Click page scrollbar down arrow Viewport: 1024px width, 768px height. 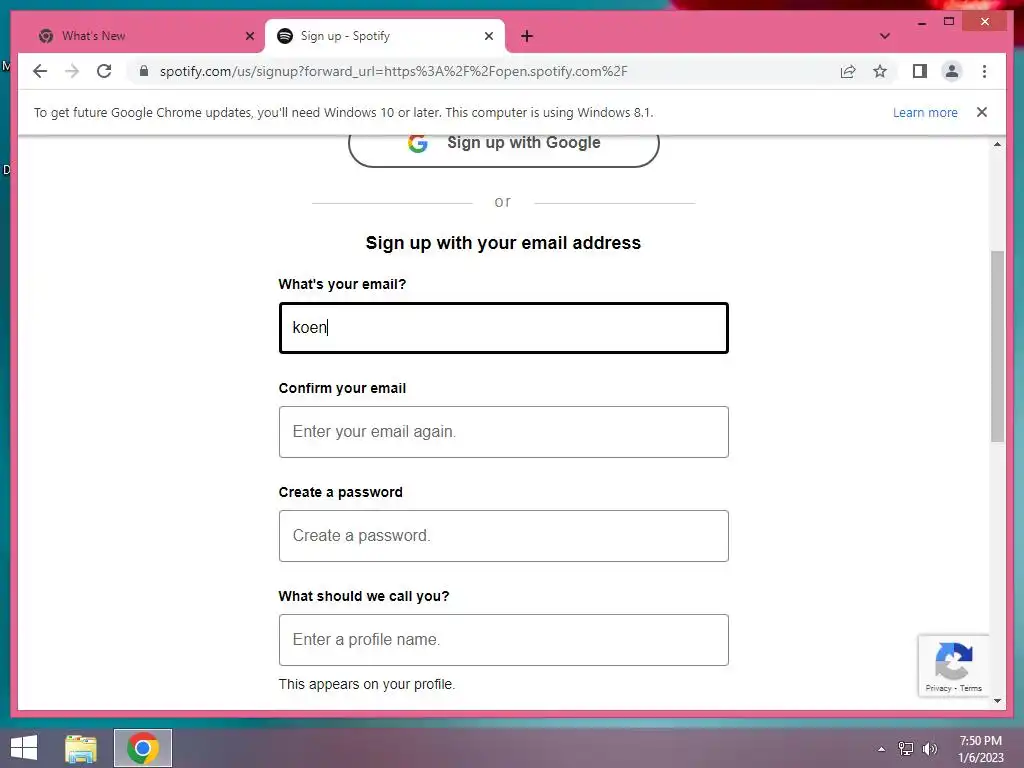click(x=997, y=701)
